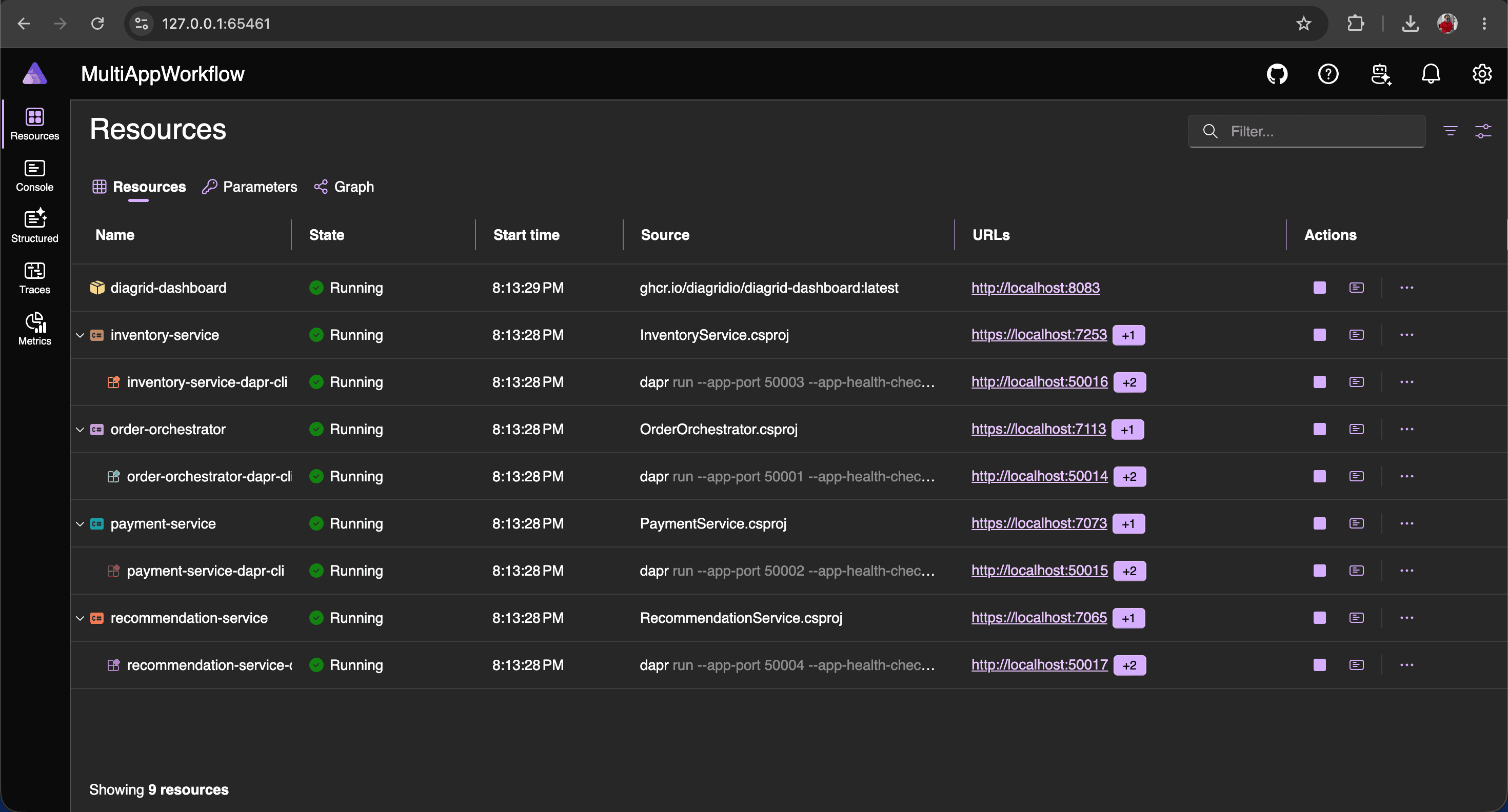Viewport: 1508px width, 812px height.
Task: Select Resources in the left sidebar
Action: [x=34, y=124]
